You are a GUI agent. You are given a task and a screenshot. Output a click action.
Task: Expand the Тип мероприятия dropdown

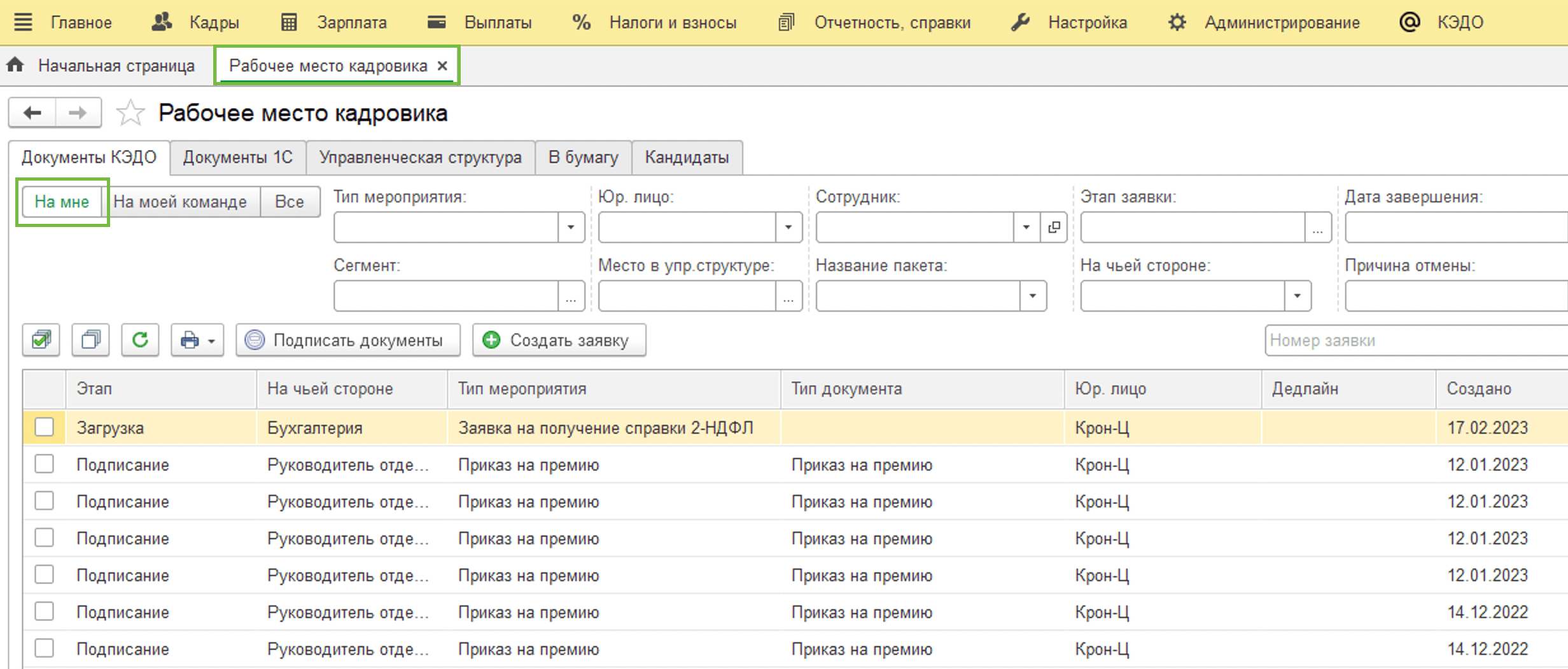(571, 227)
